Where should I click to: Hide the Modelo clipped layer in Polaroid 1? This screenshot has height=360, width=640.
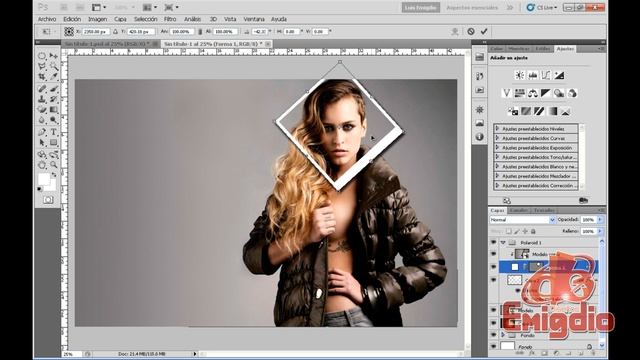pyautogui.click(x=493, y=254)
